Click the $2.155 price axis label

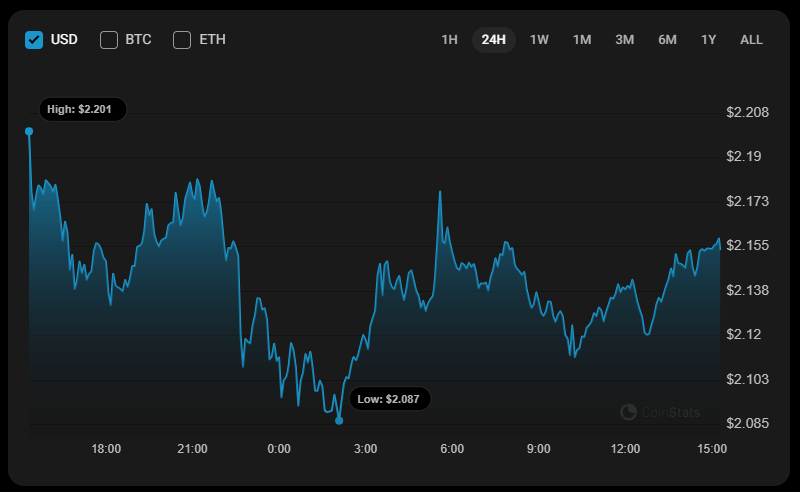tap(747, 245)
